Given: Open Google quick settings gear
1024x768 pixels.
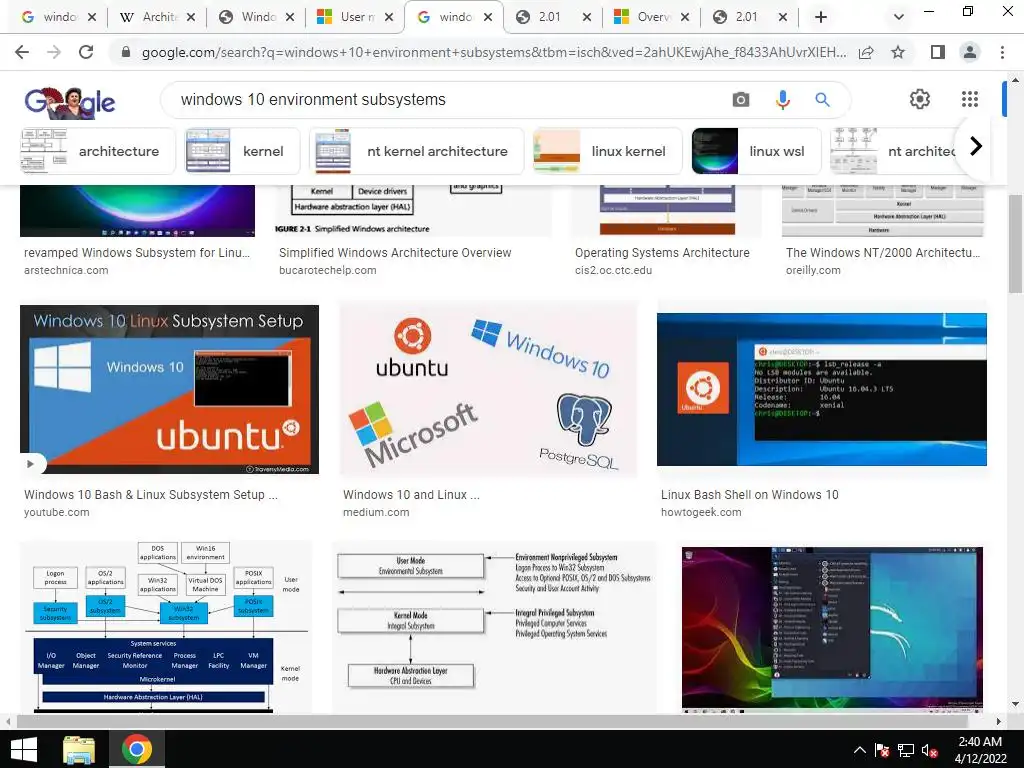Looking at the screenshot, I should pos(920,99).
